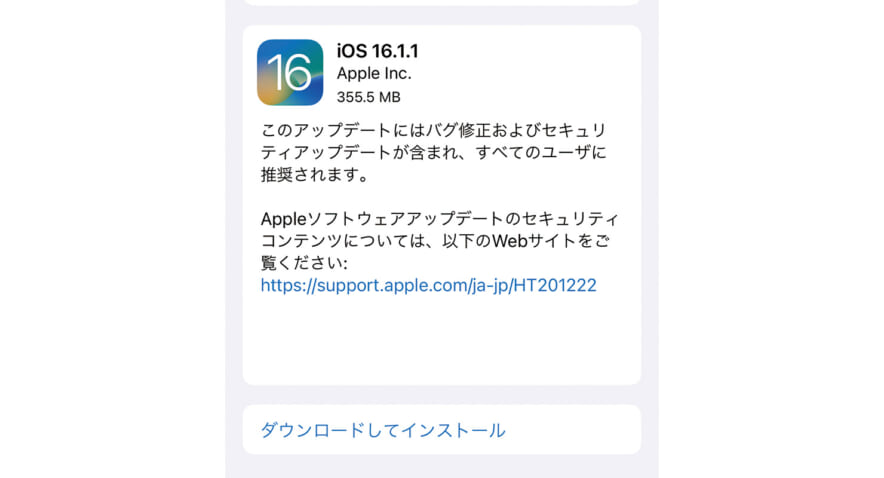Click blank space below the support link
This screenshot has height=478, width=884.
(441, 338)
